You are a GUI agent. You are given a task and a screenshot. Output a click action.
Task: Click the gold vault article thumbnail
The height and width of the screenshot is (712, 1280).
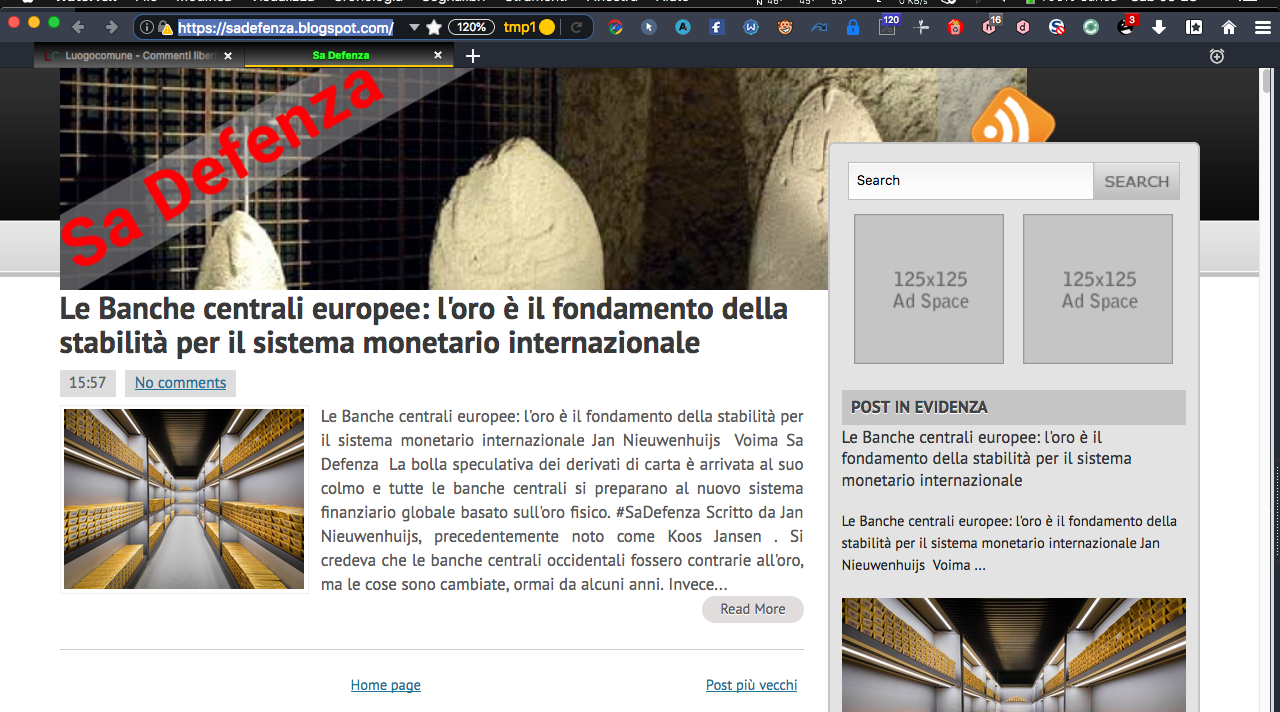(184, 499)
